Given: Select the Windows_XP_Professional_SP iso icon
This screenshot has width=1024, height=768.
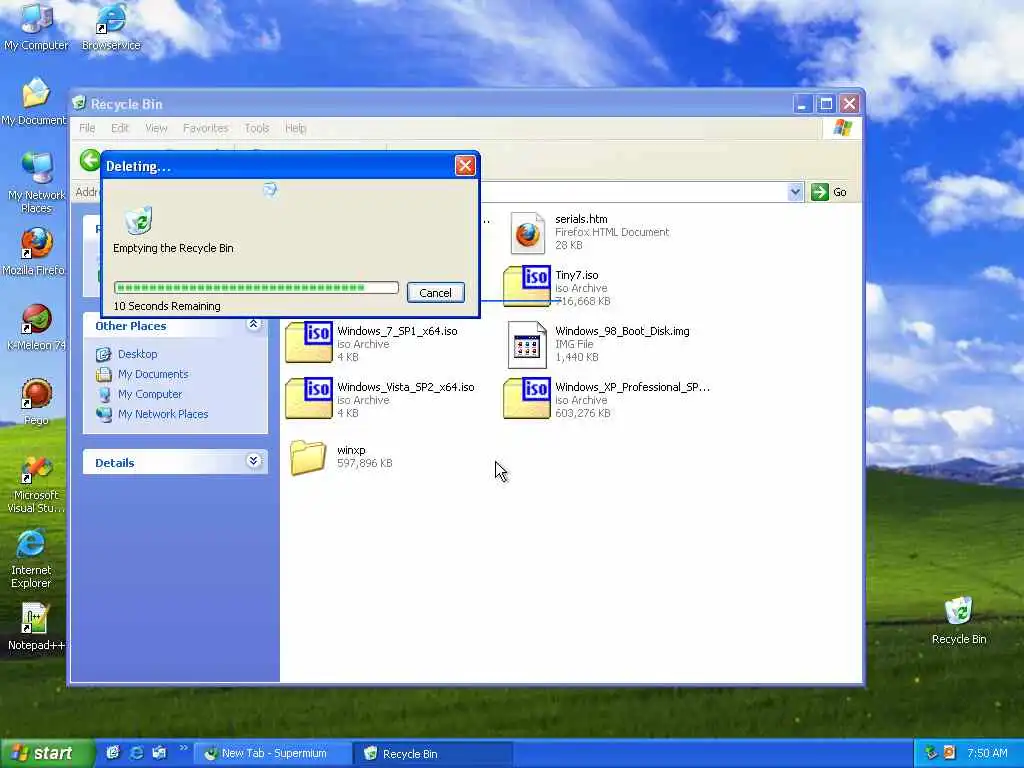Looking at the screenshot, I should (527, 398).
